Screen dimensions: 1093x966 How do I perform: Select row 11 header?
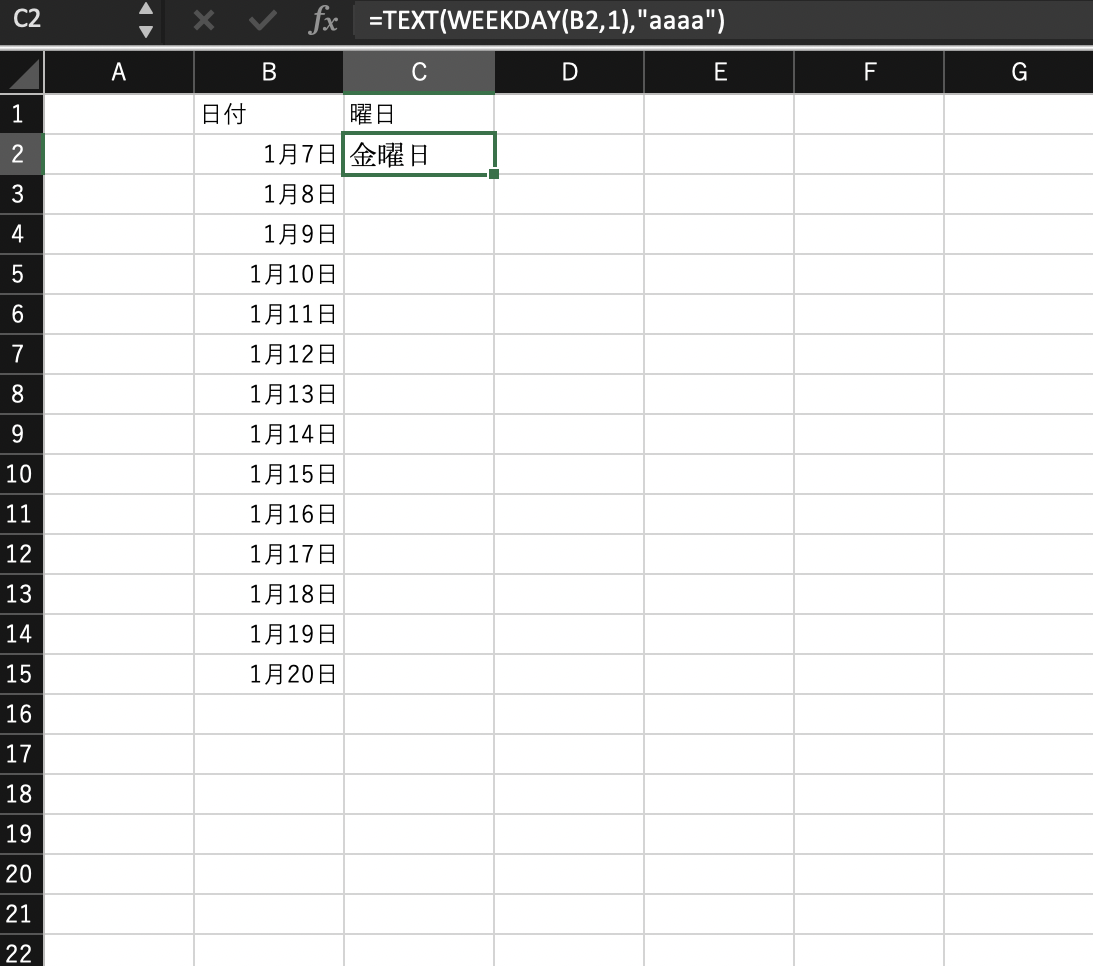click(x=22, y=514)
